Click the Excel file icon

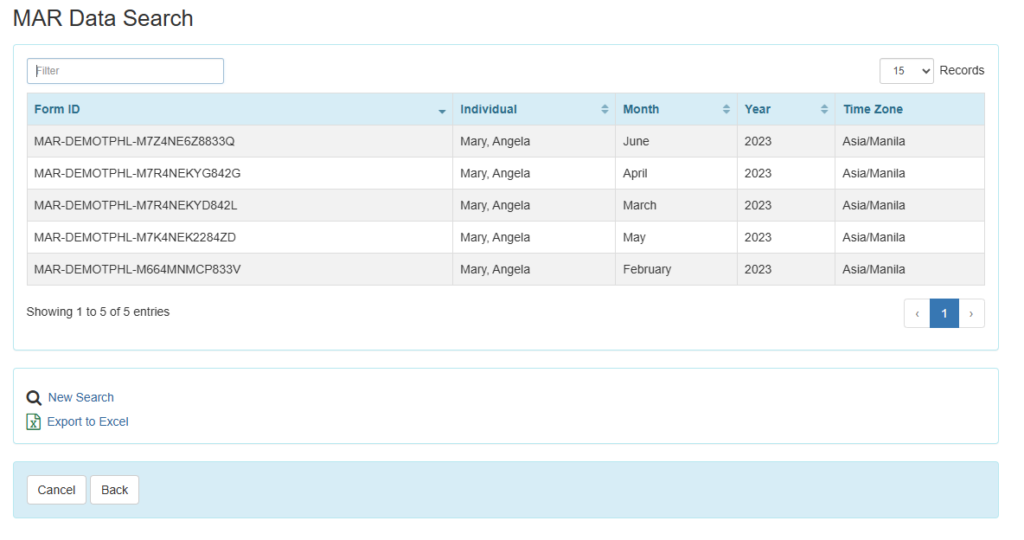click(x=33, y=422)
